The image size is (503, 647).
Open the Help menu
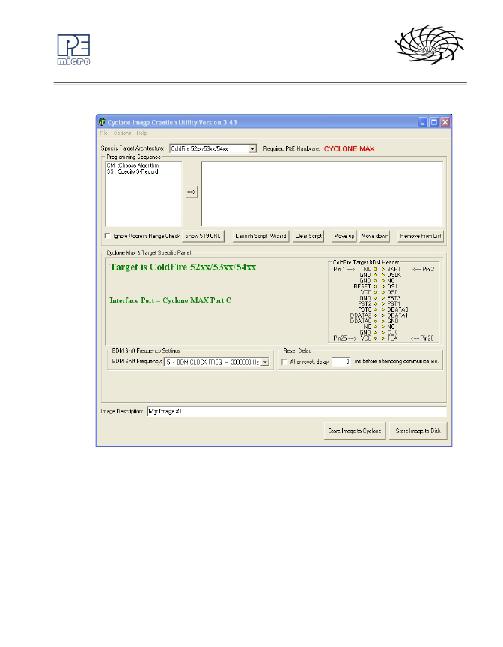click(x=142, y=133)
